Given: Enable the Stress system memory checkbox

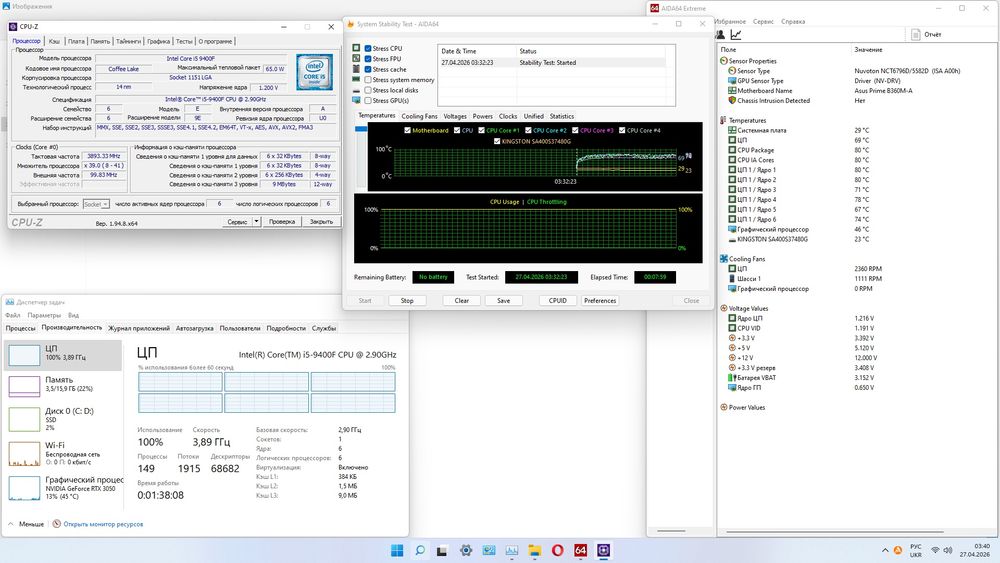Looking at the screenshot, I should [368, 80].
